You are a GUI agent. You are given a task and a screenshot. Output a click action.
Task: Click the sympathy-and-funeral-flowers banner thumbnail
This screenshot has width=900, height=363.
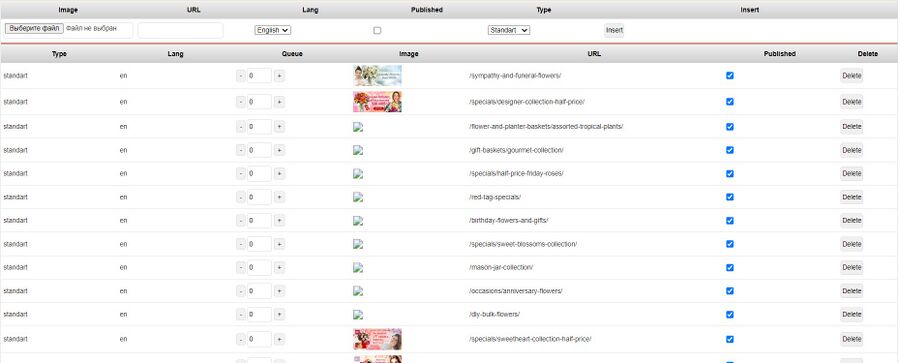coord(377,75)
